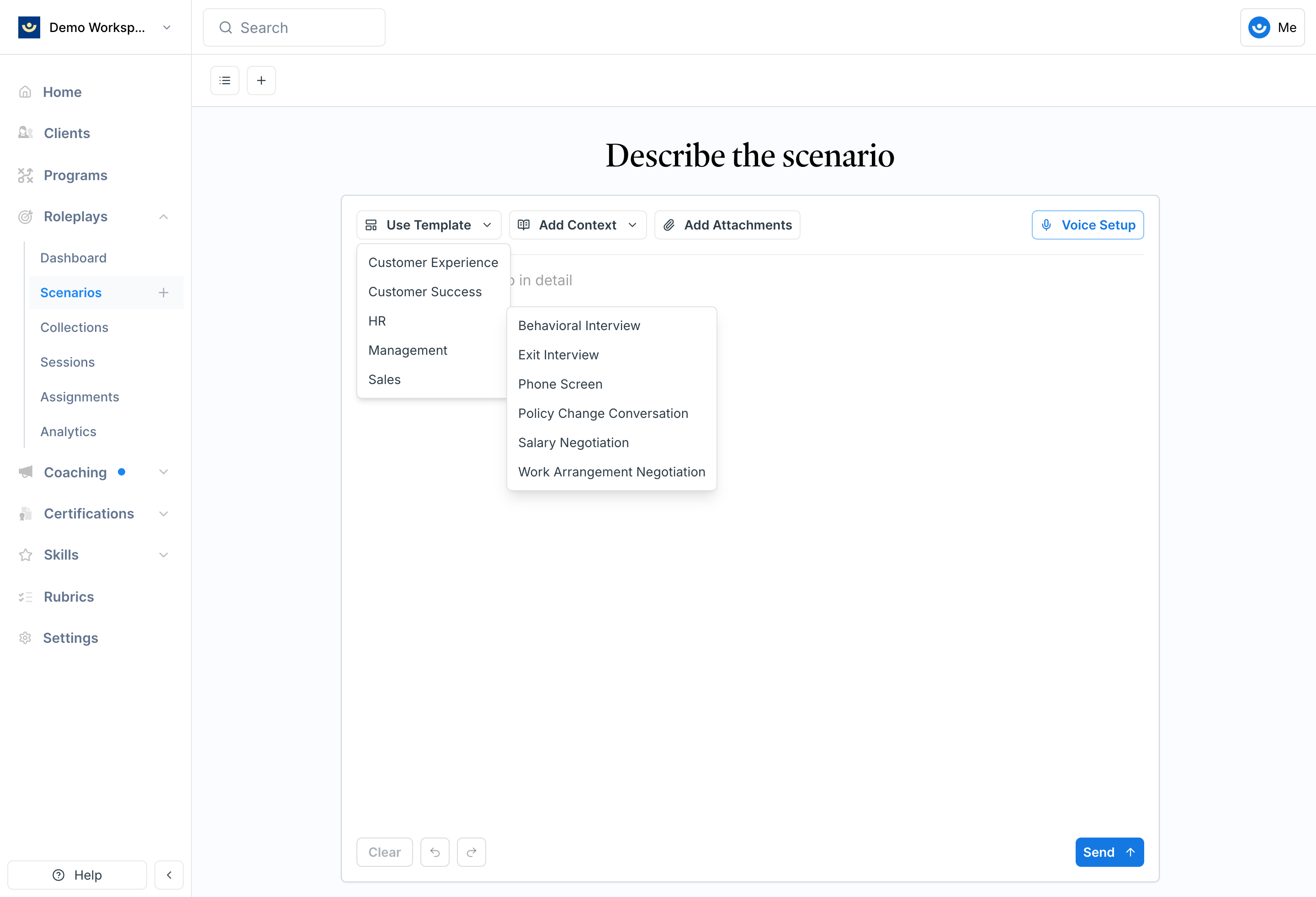The height and width of the screenshot is (897, 1316).
Task: Collapse the Roleplays section chevron
Action: pyautogui.click(x=164, y=216)
